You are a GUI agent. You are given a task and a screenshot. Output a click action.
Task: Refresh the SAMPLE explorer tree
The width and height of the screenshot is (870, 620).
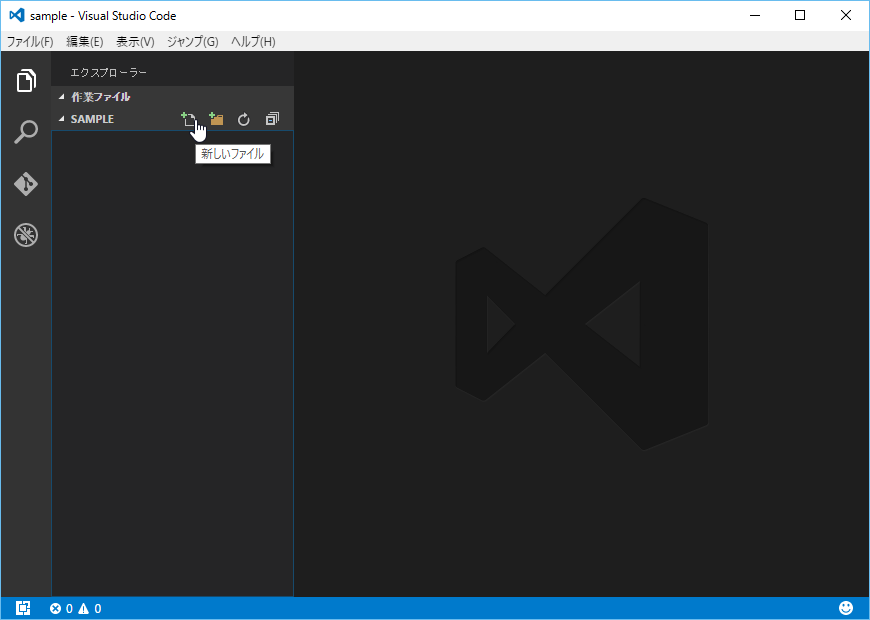pos(243,120)
